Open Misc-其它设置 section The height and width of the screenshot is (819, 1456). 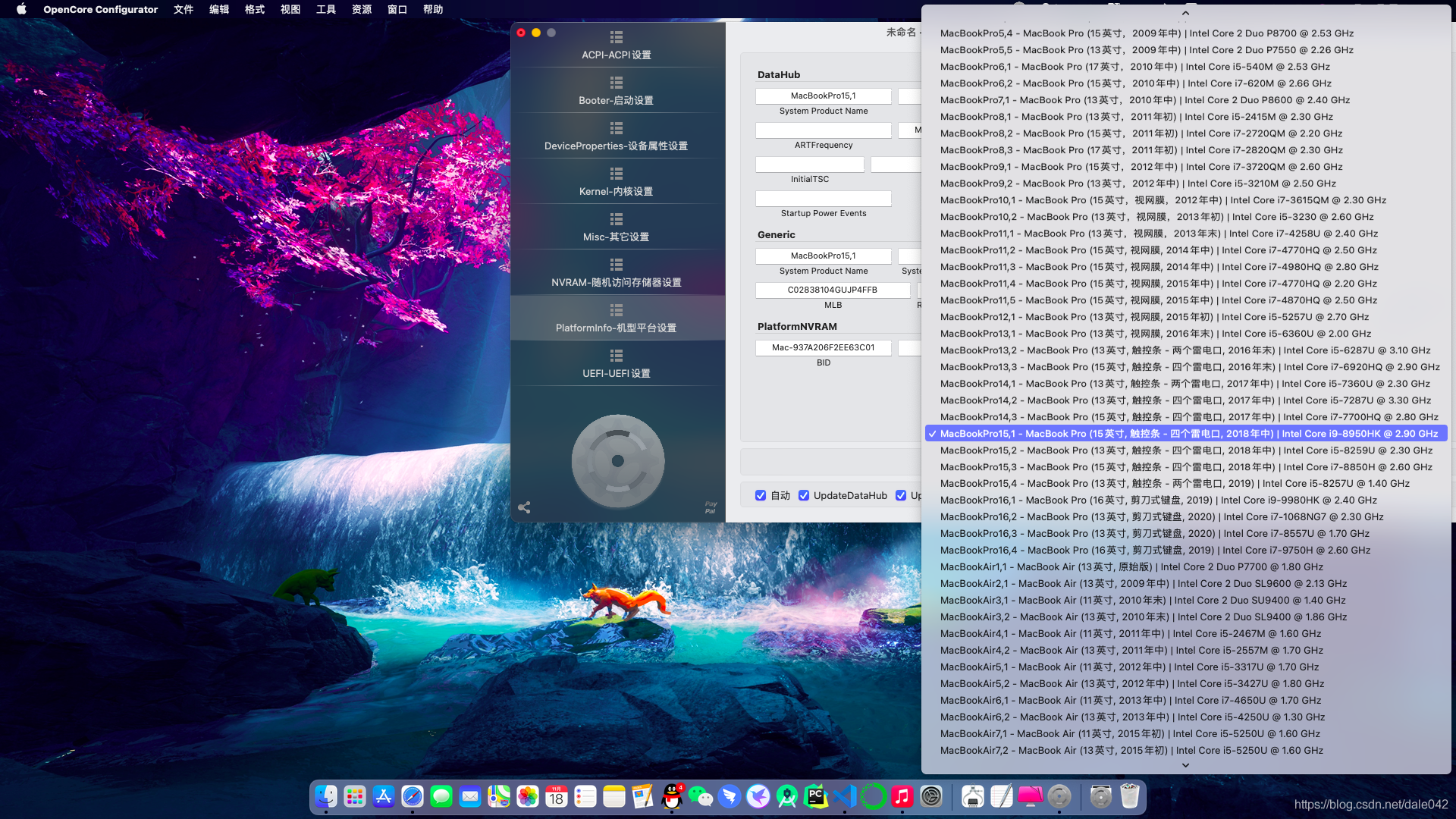click(617, 227)
